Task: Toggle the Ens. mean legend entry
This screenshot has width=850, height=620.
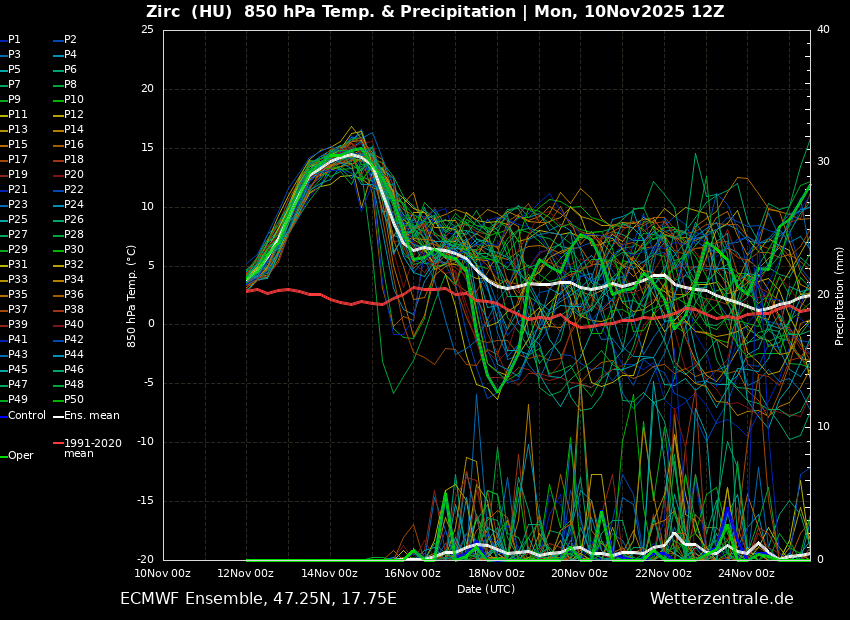Action: [91, 416]
